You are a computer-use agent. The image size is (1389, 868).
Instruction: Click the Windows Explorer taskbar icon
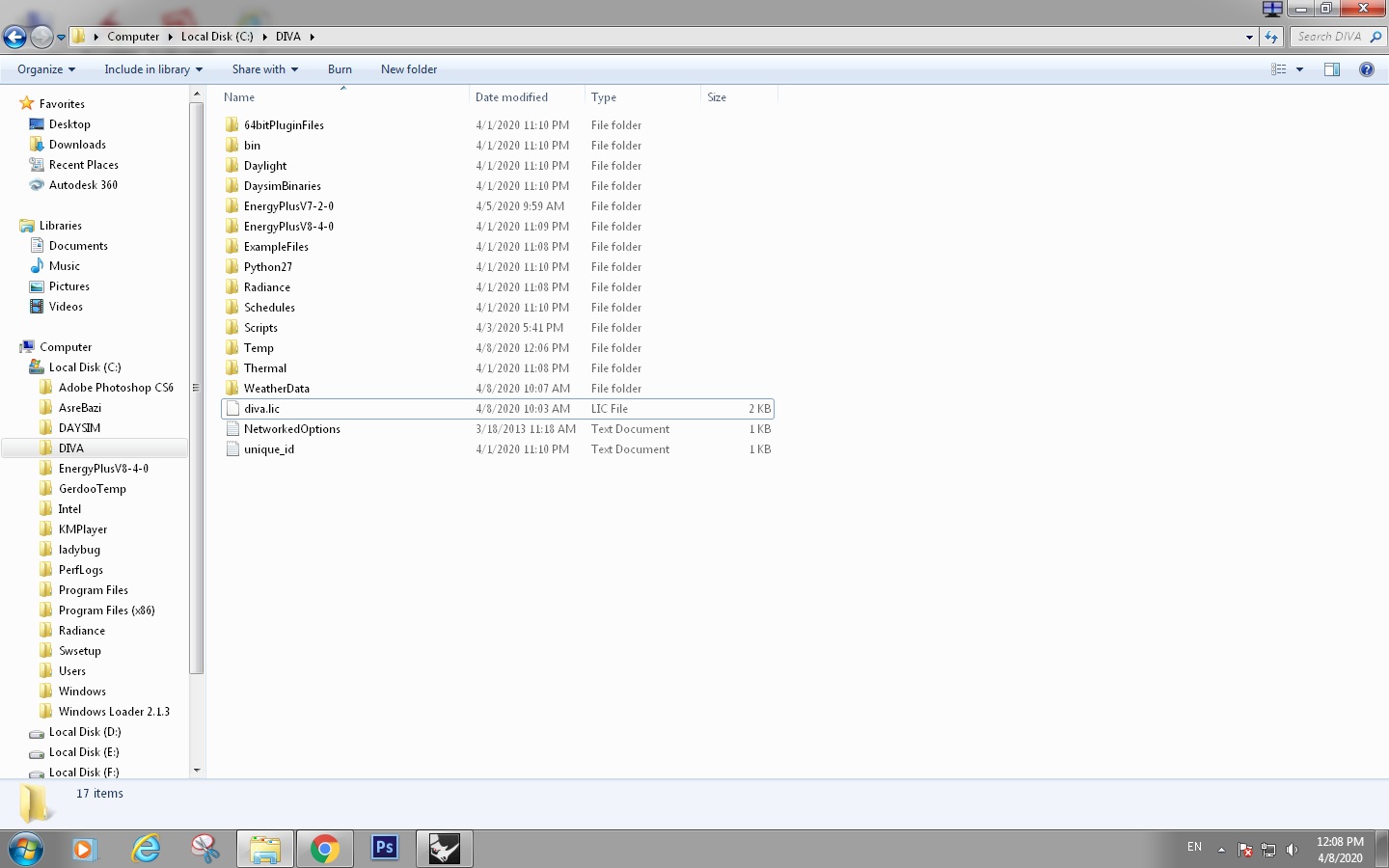(265, 849)
